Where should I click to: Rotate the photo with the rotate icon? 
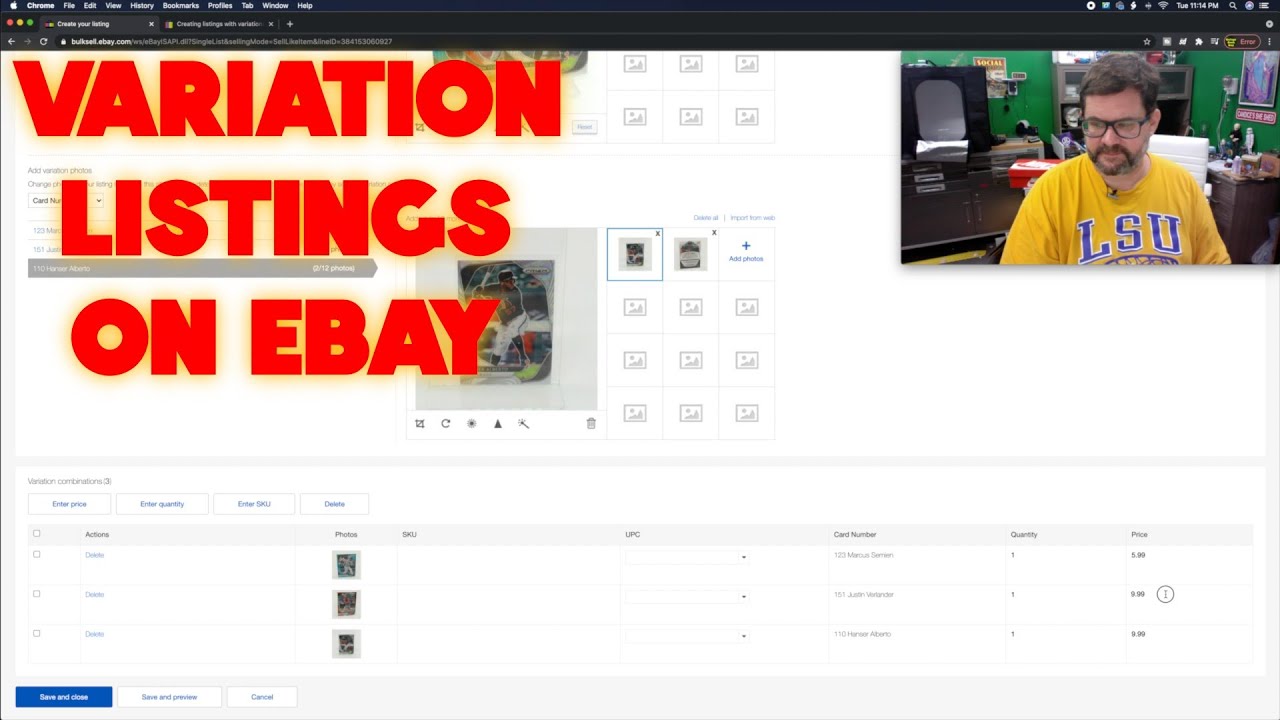tap(446, 424)
